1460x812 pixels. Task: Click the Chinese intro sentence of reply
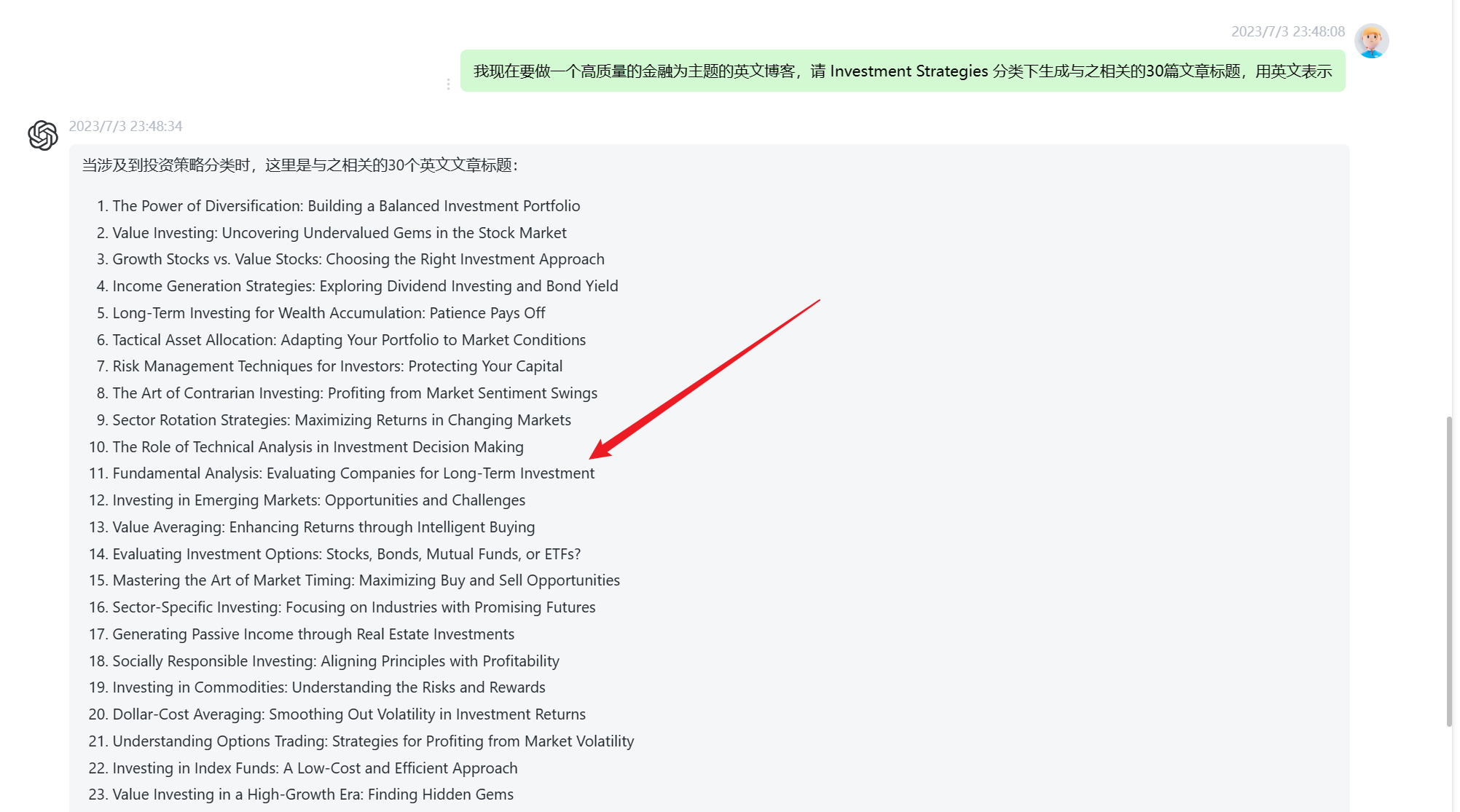coord(299,165)
